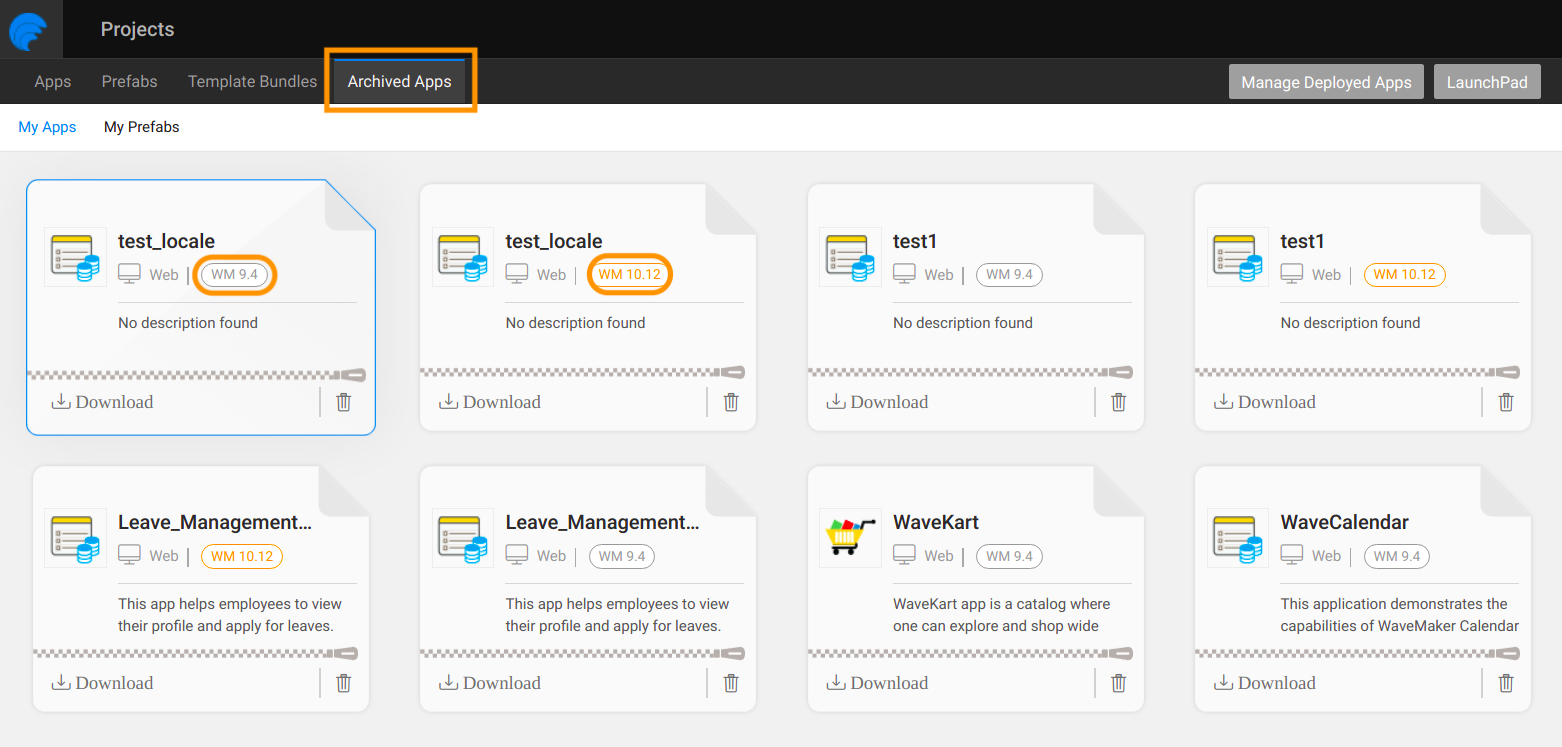Click the test_locale application thumbnail icon

(x=75, y=257)
